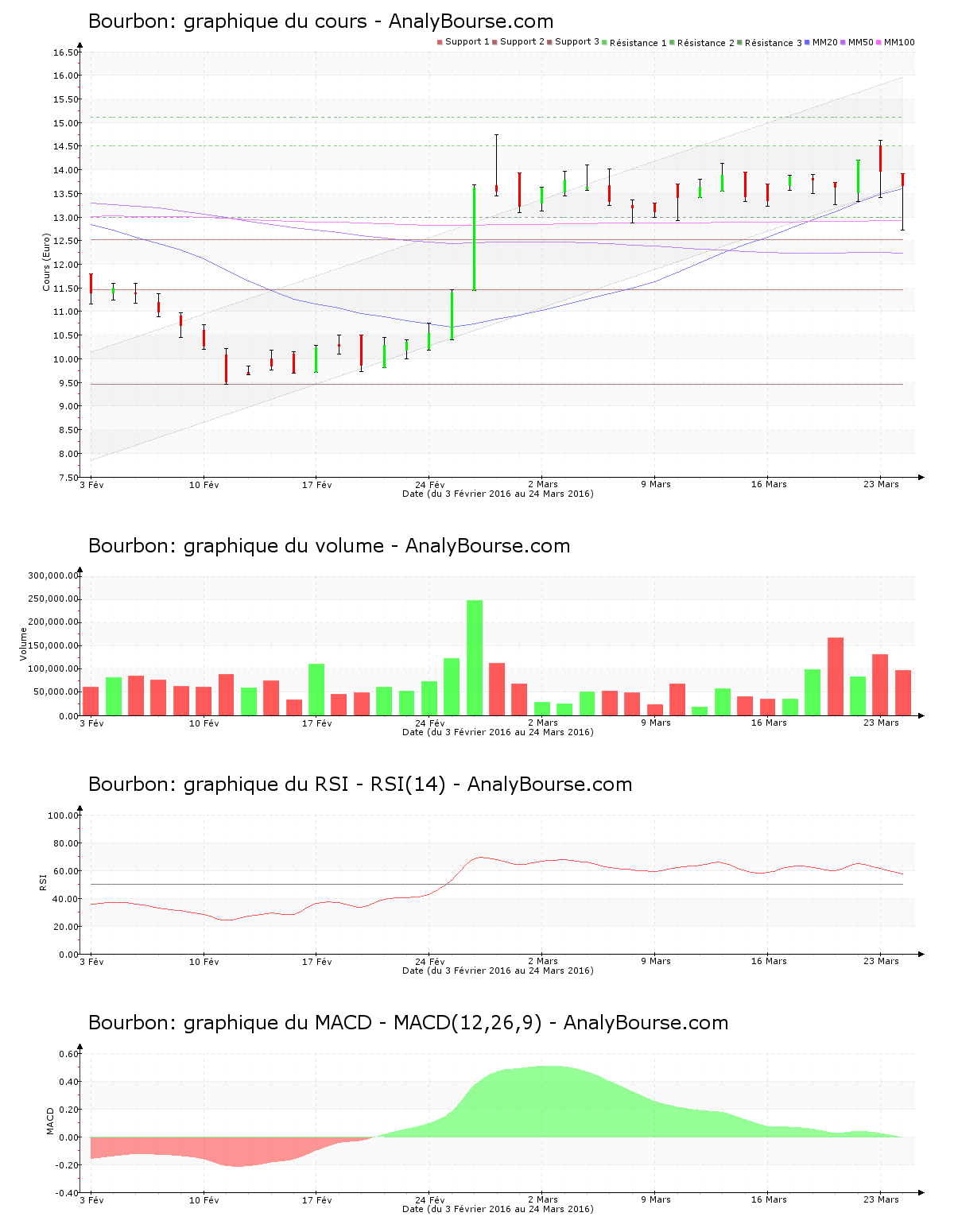This screenshot has height=1232, width=954.
Task: Click the Support 1 red legend swatch
Action: 440,42
